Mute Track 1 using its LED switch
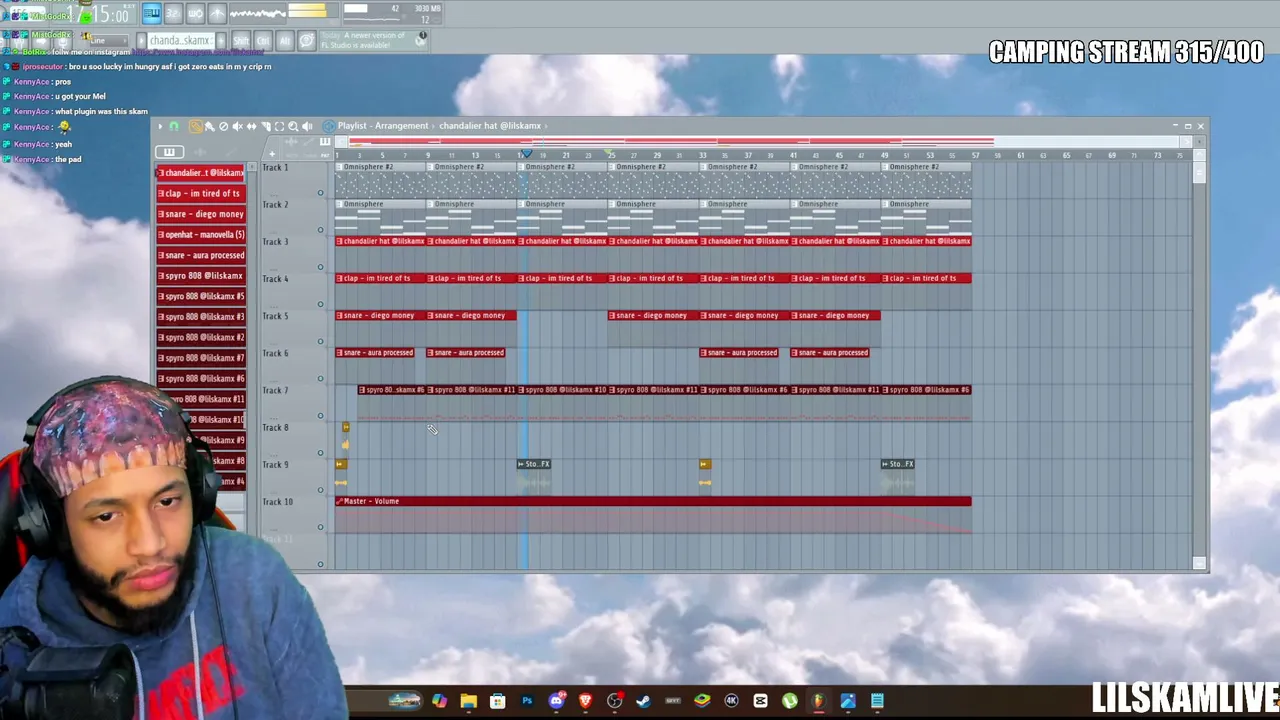Screen dimensions: 1280x720 click(321, 193)
